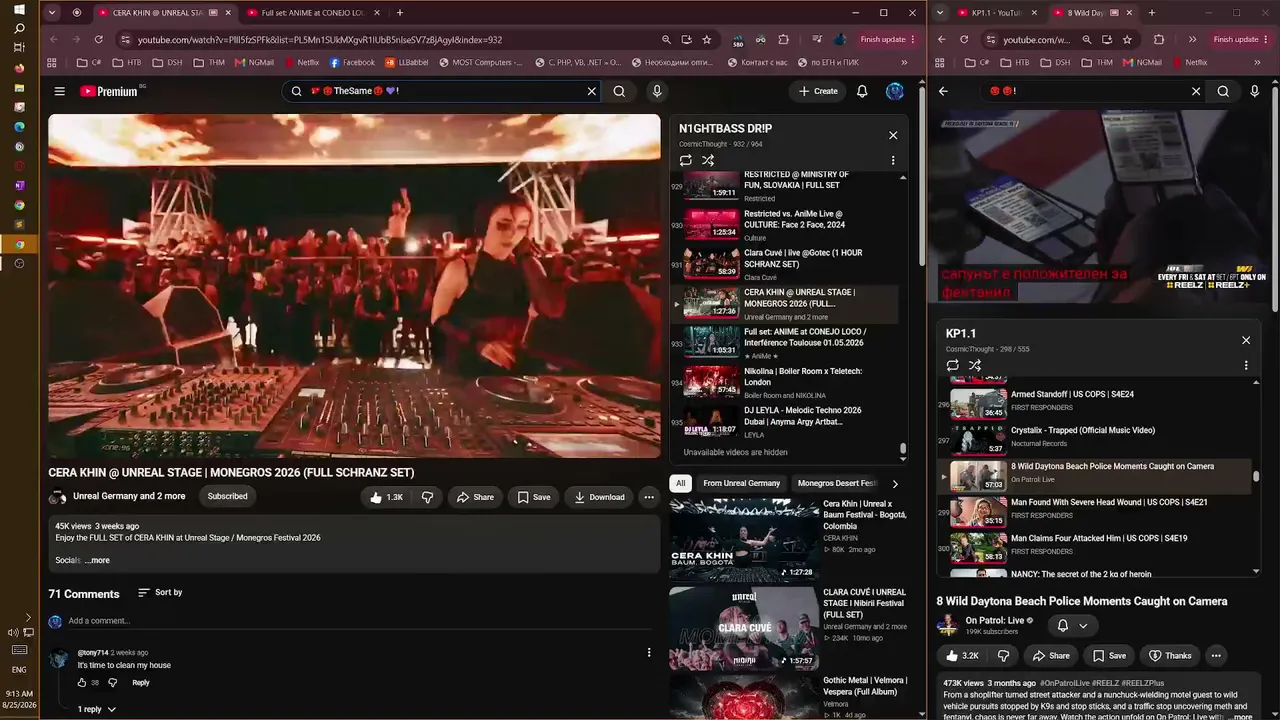Go back in right YouTube window search
The width and height of the screenshot is (1280, 720).
pos(943,91)
